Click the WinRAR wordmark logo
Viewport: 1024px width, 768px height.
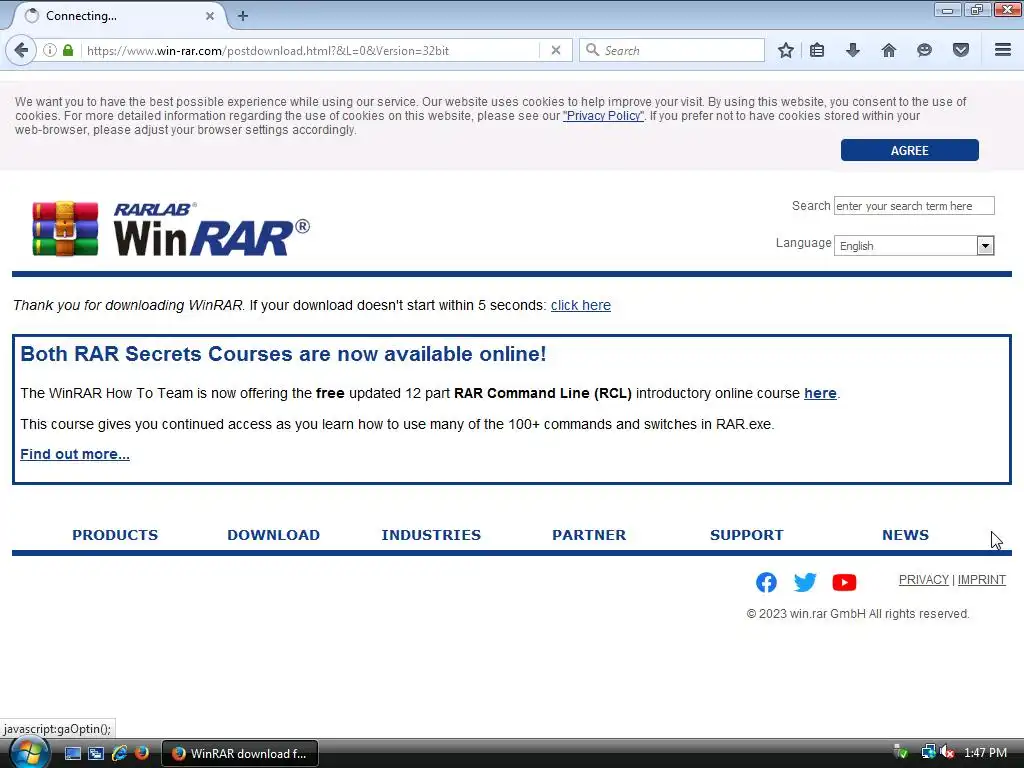point(212,230)
